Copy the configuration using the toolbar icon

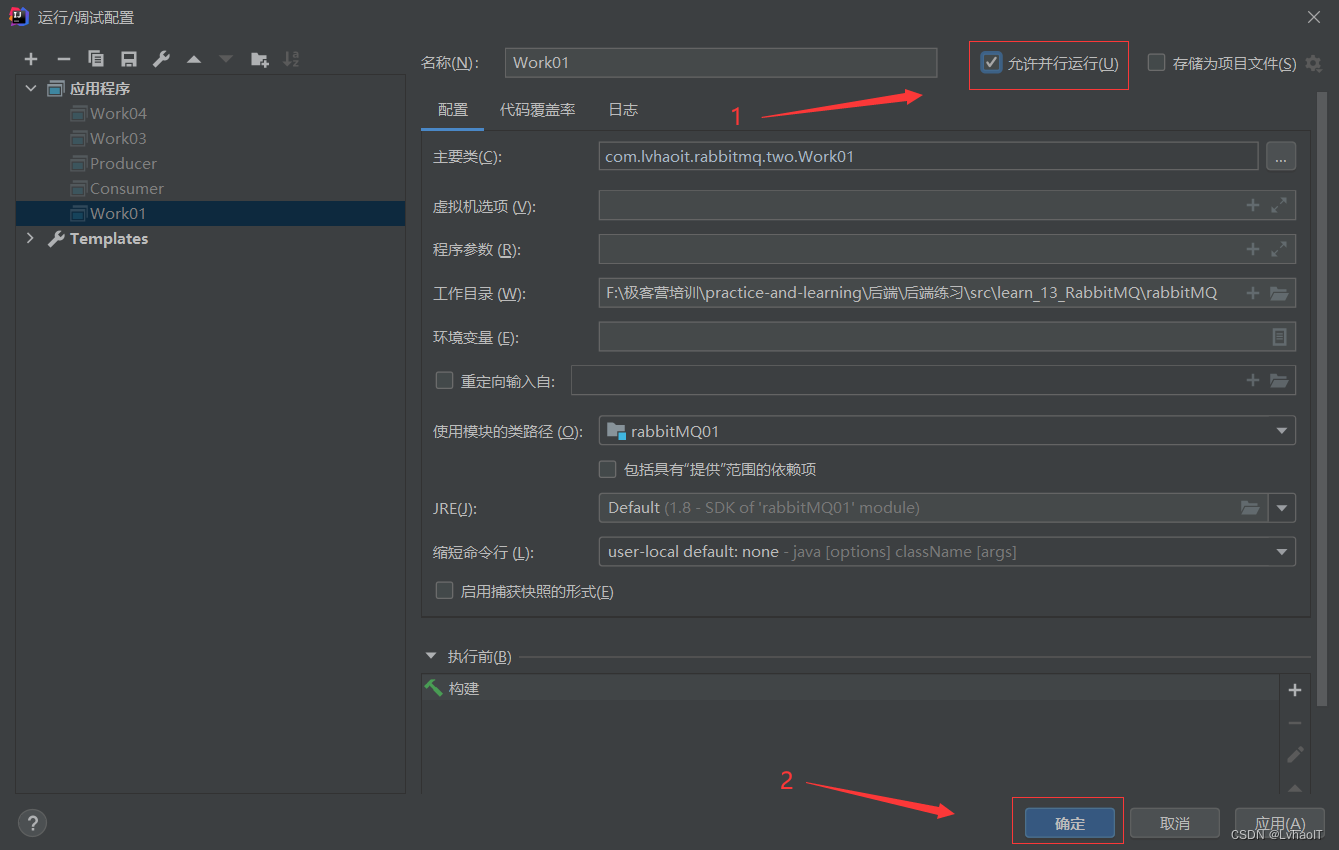click(96, 60)
